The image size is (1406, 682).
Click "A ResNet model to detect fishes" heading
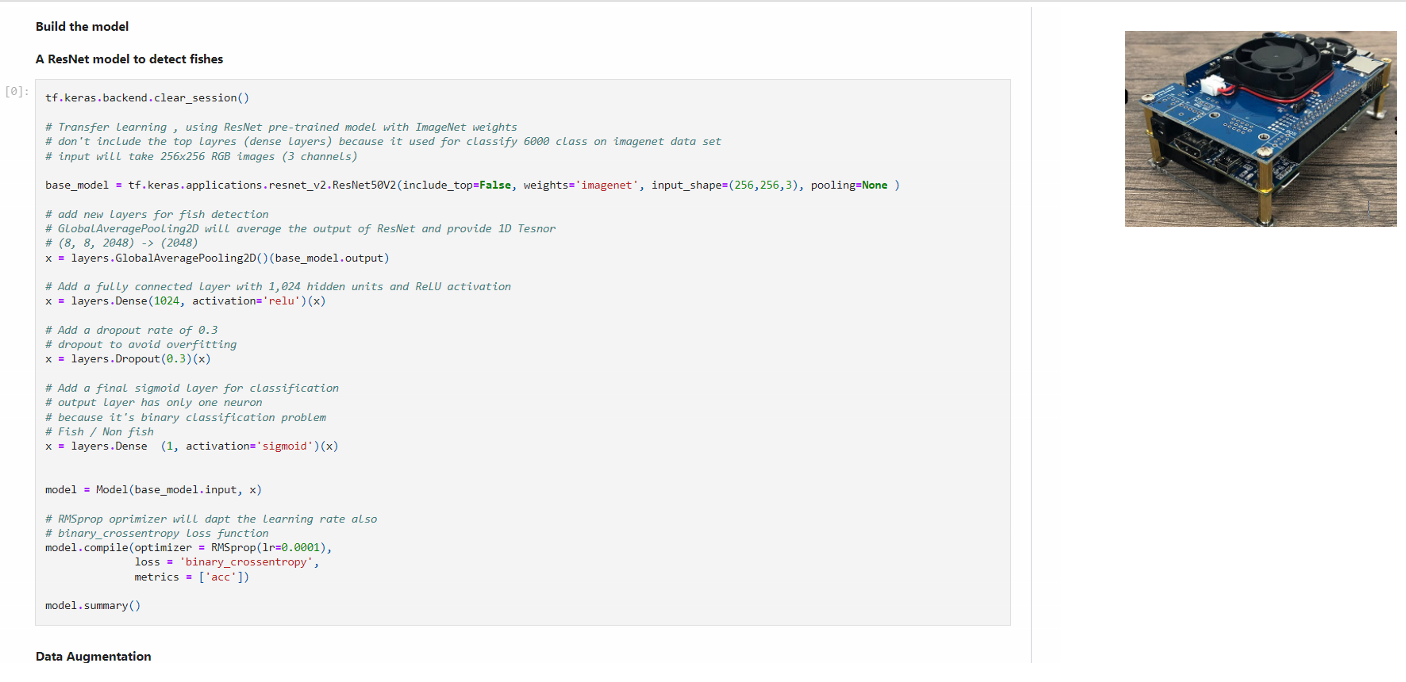point(129,59)
